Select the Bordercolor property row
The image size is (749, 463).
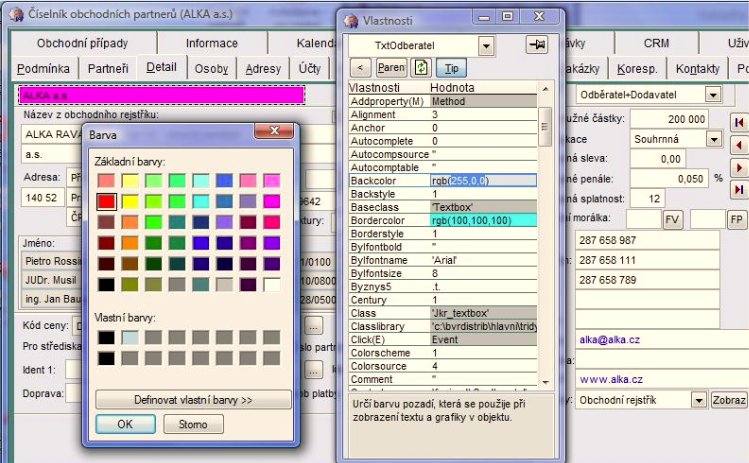click(x=443, y=220)
